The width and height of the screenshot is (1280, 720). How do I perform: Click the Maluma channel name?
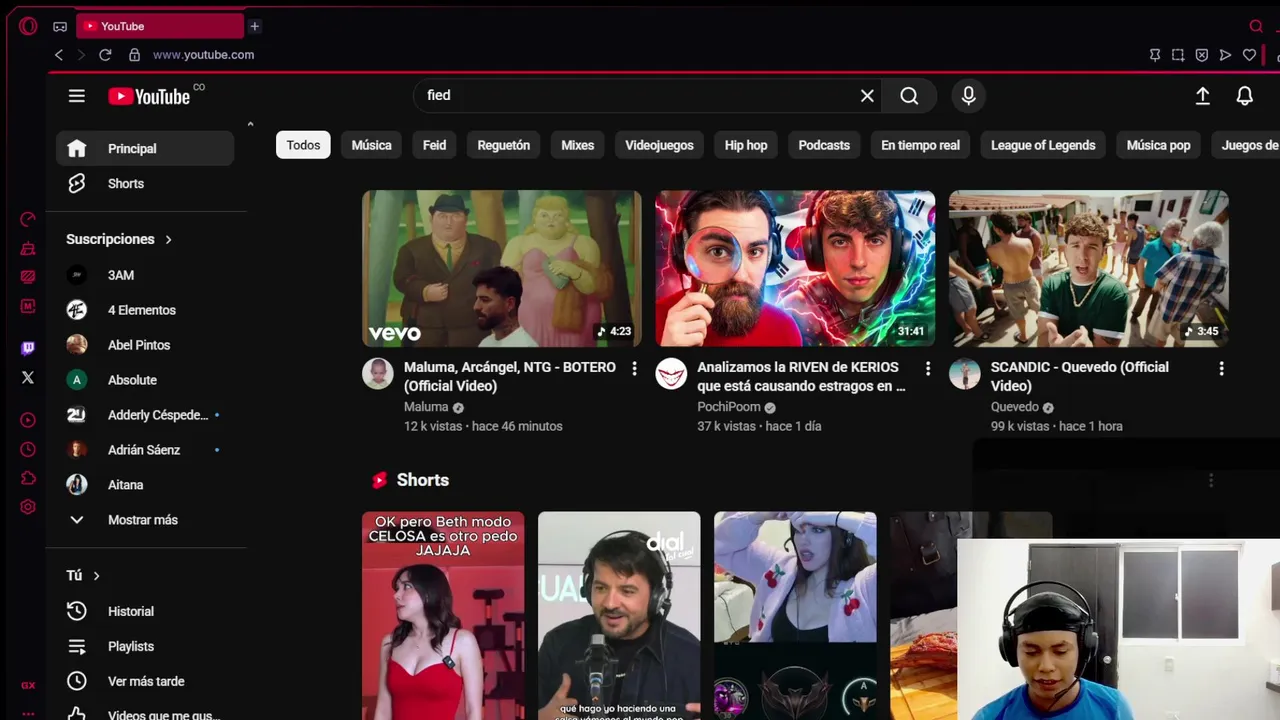point(426,407)
